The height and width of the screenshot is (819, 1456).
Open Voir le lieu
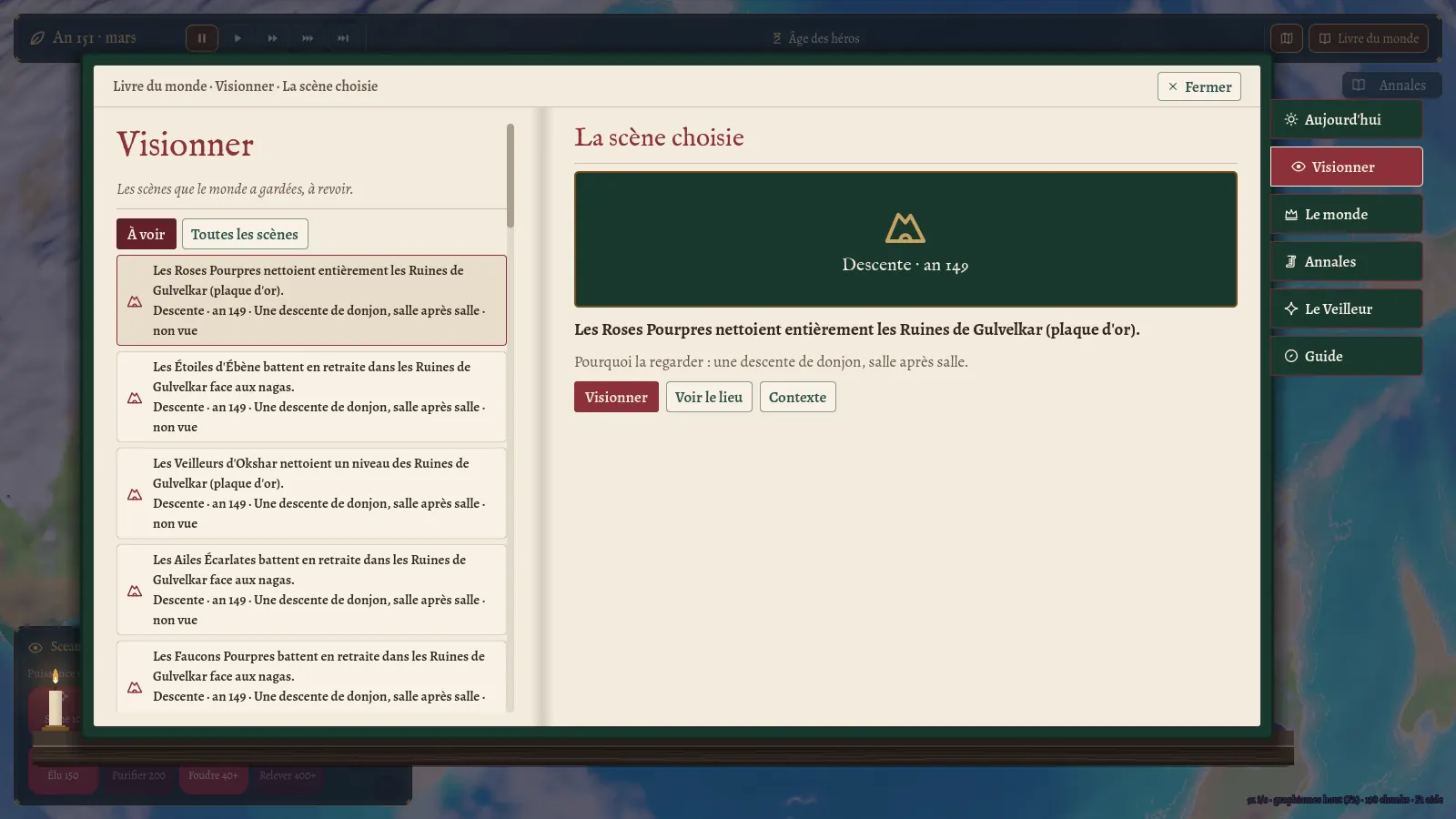(709, 397)
